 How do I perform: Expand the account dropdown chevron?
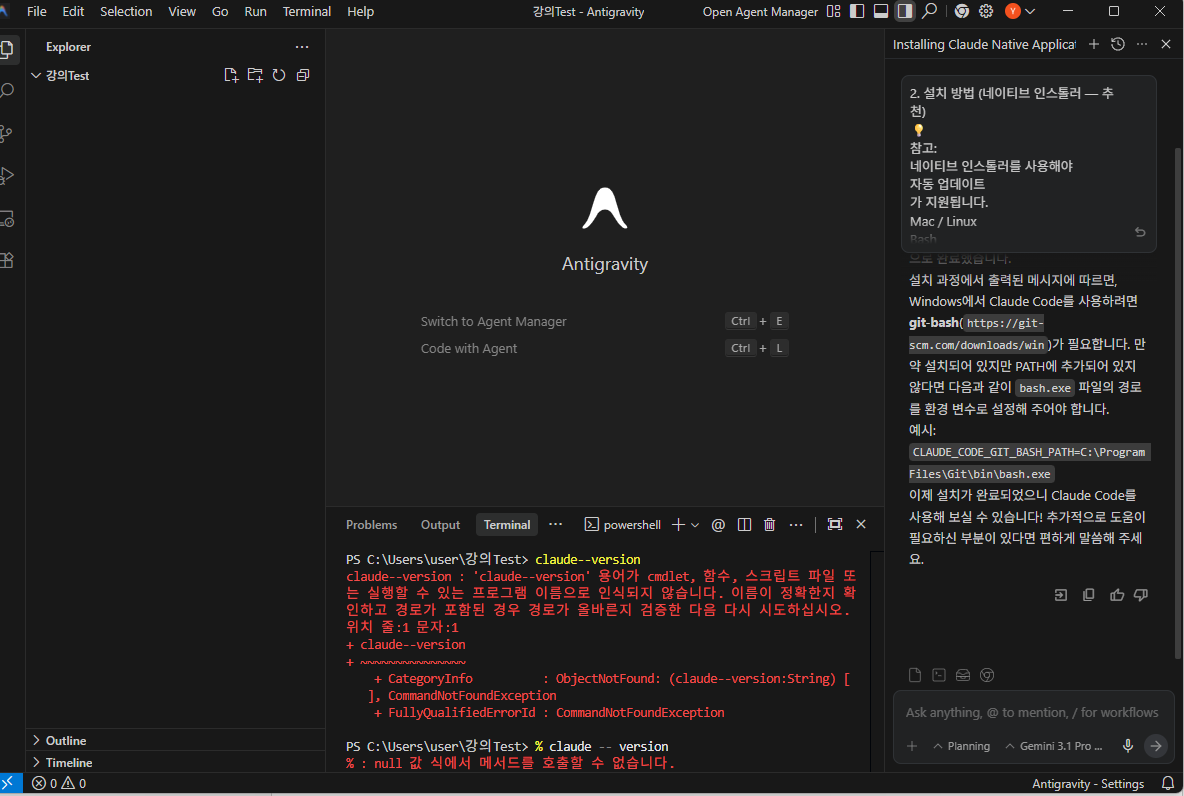coord(1030,11)
